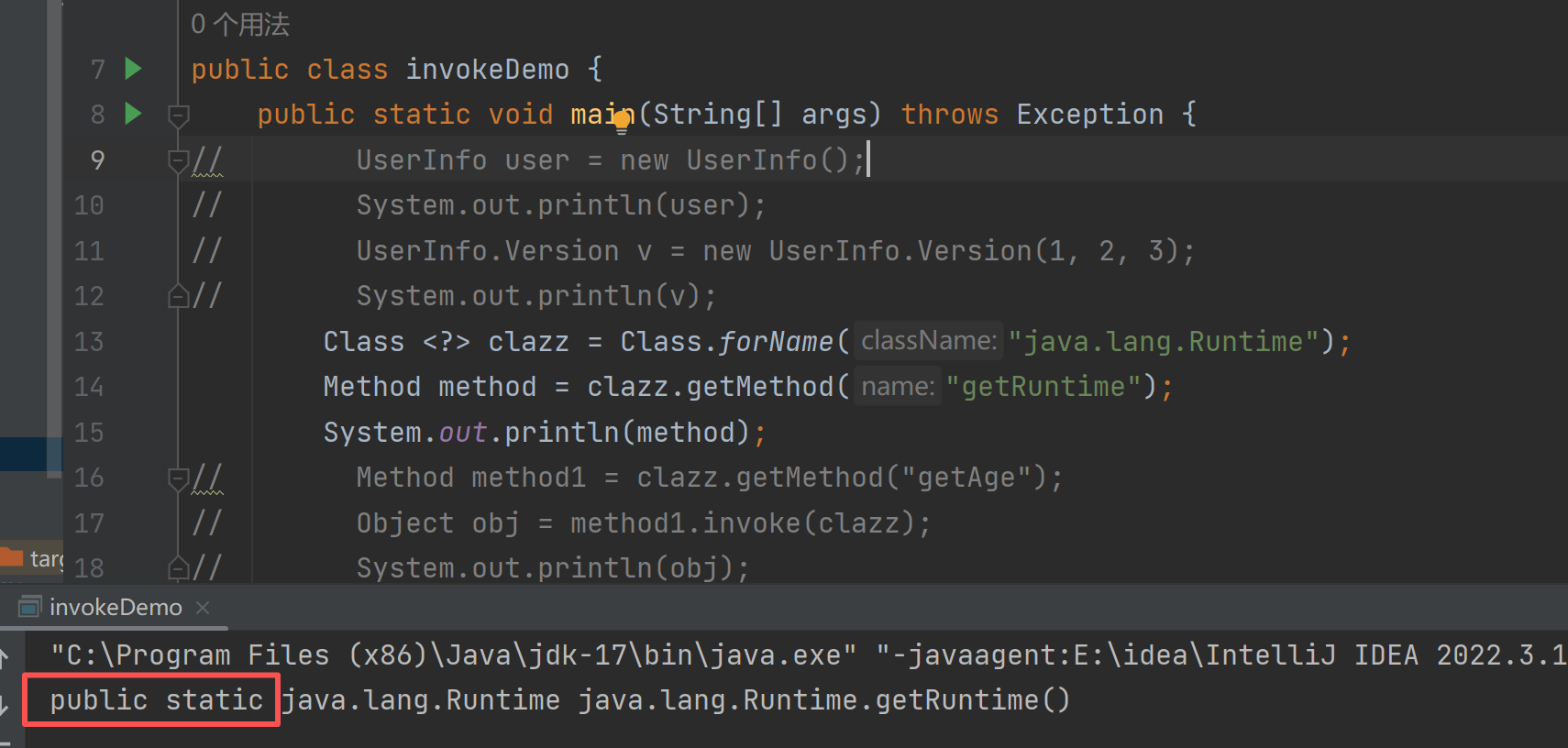The height and width of the screenshot is (748, 1568).
Task: Click the up arrow in run console
Action: (5, 656)
